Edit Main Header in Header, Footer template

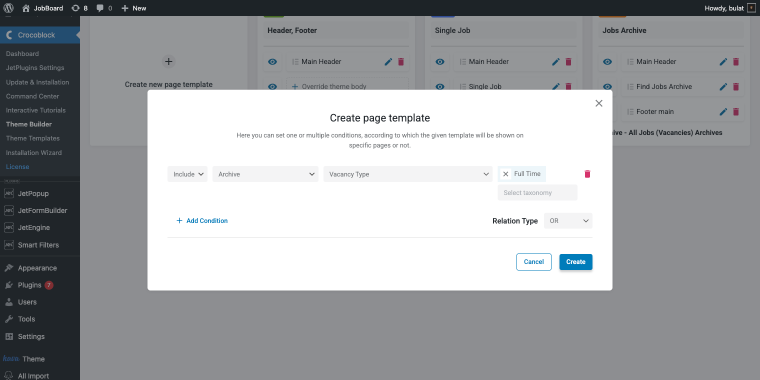388,62
